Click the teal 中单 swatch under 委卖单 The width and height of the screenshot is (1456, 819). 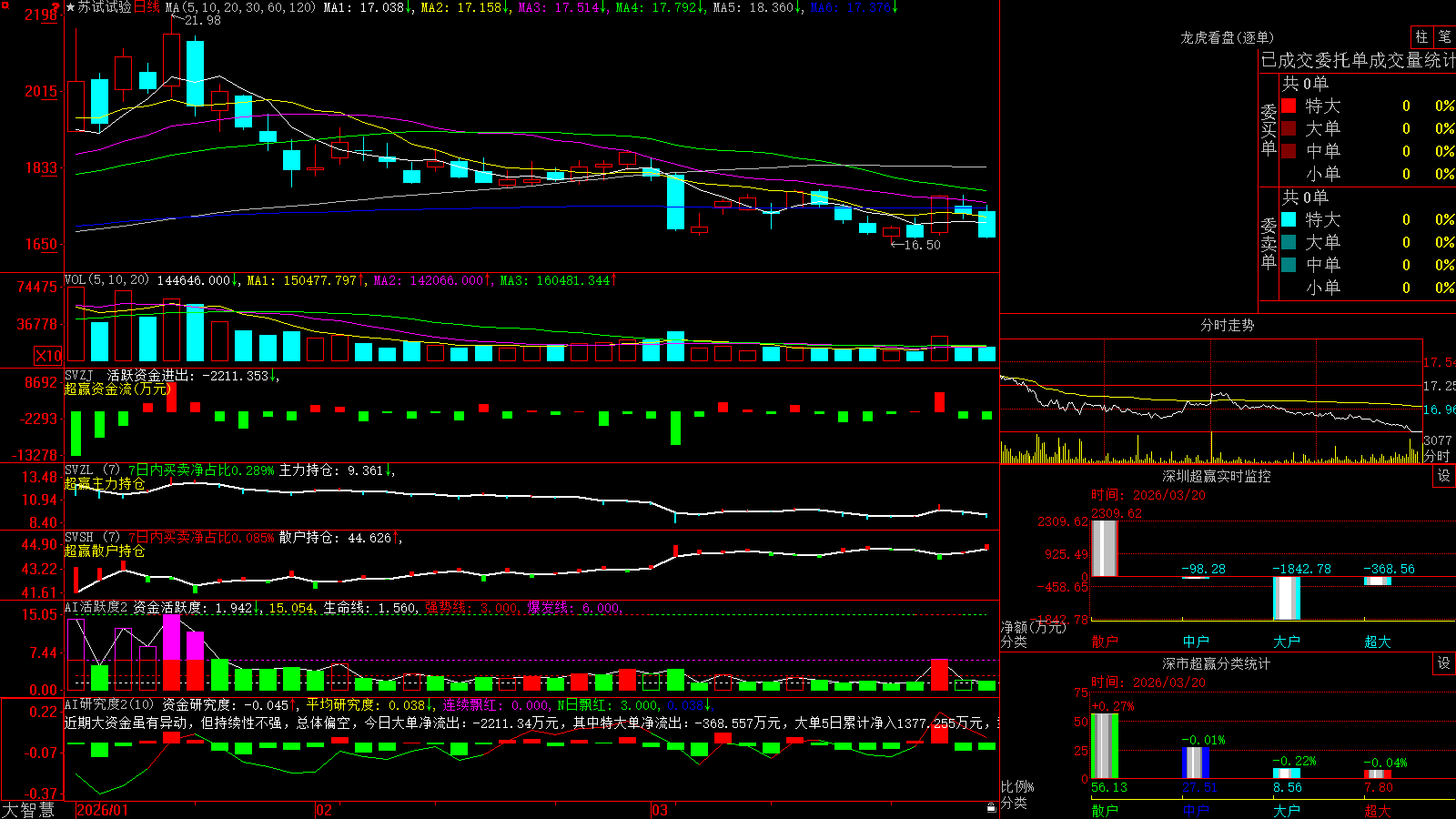(1289, 265)
